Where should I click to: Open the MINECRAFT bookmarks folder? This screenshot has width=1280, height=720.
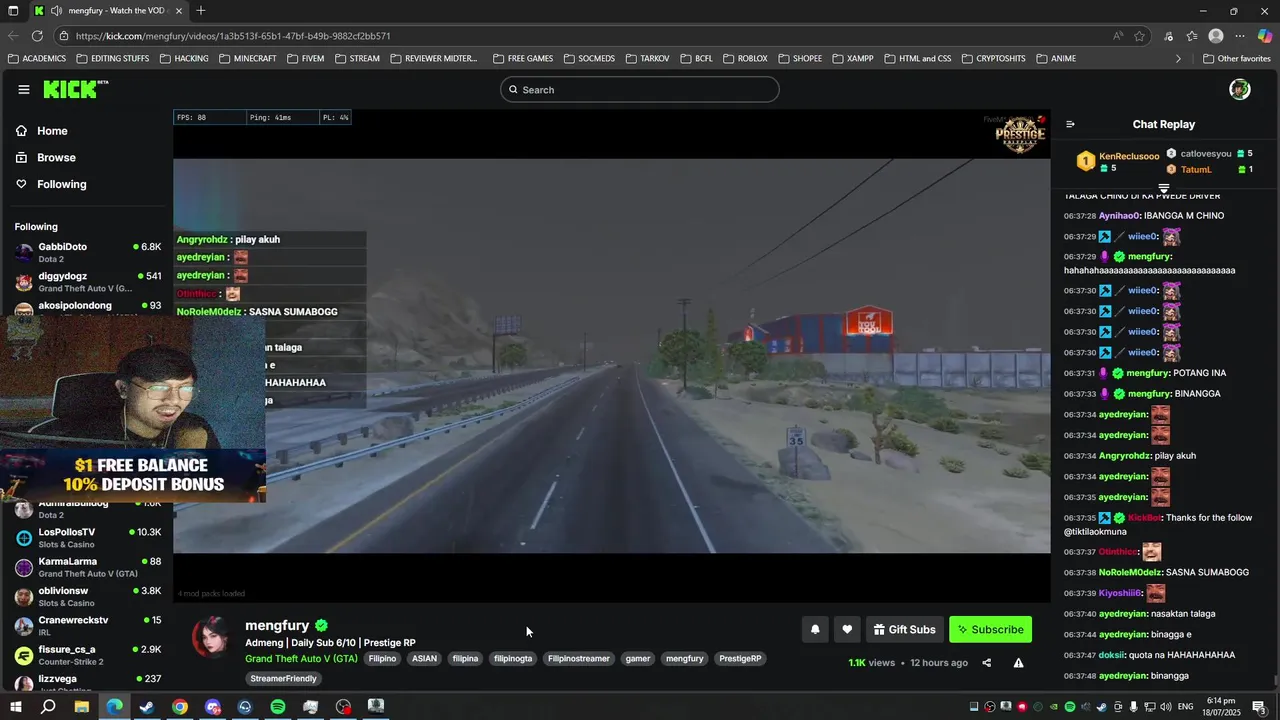point(247,59)
